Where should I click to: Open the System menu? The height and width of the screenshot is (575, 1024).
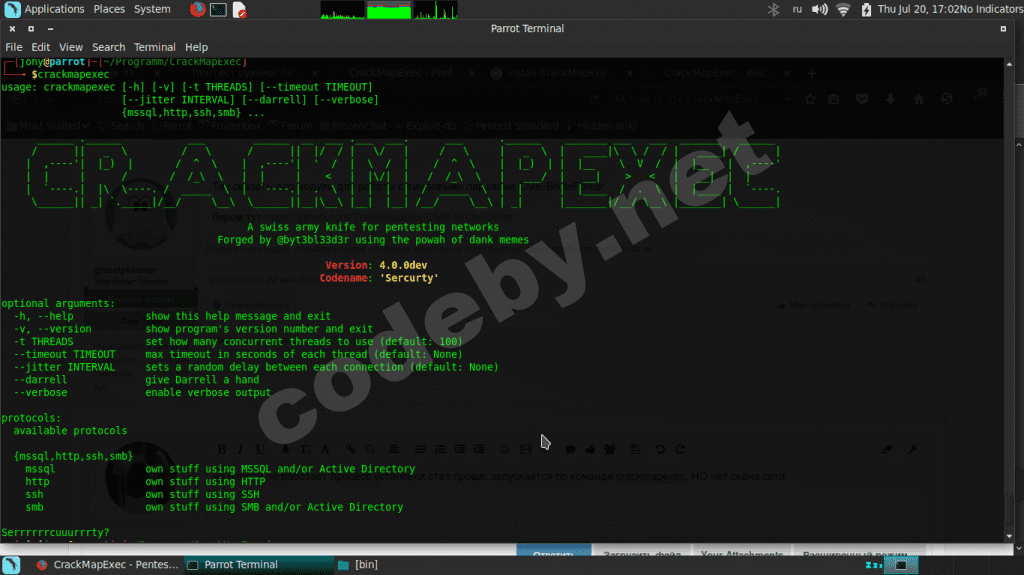pyautogui.click(x=152, y=9)
